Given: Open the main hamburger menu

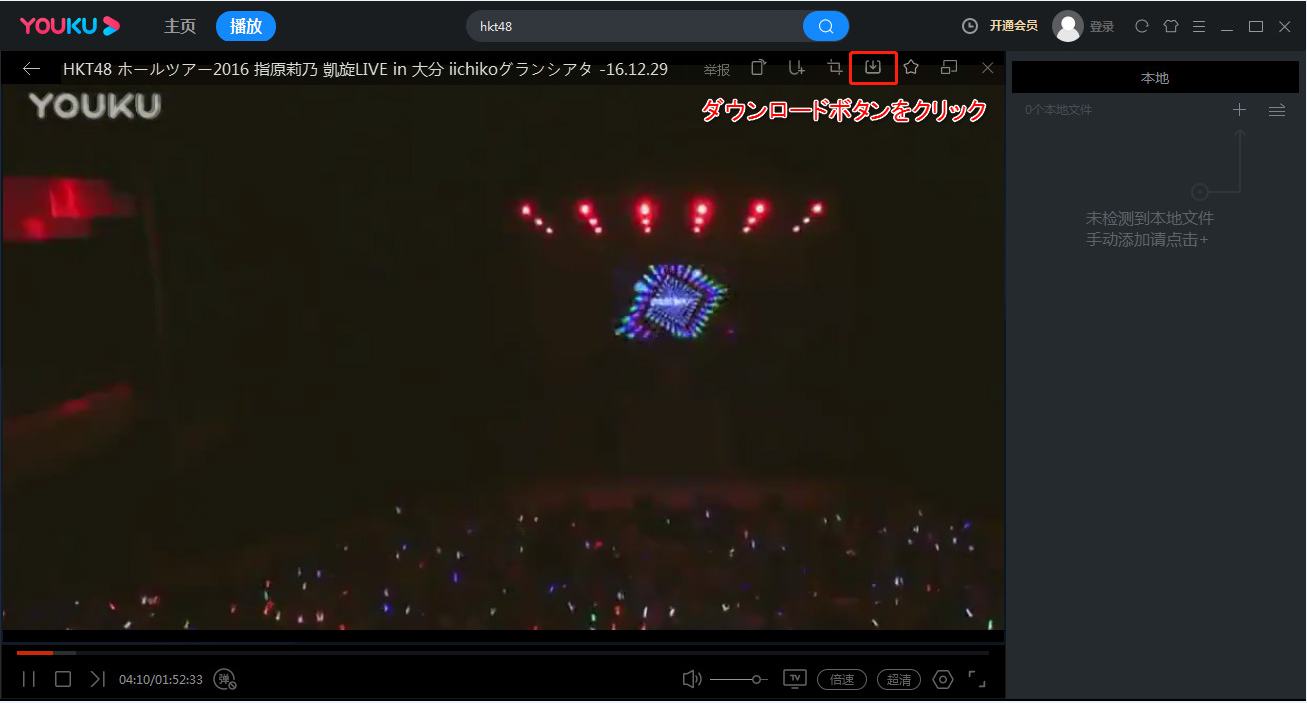Looking at the screenshot, I should [1199, 26].
